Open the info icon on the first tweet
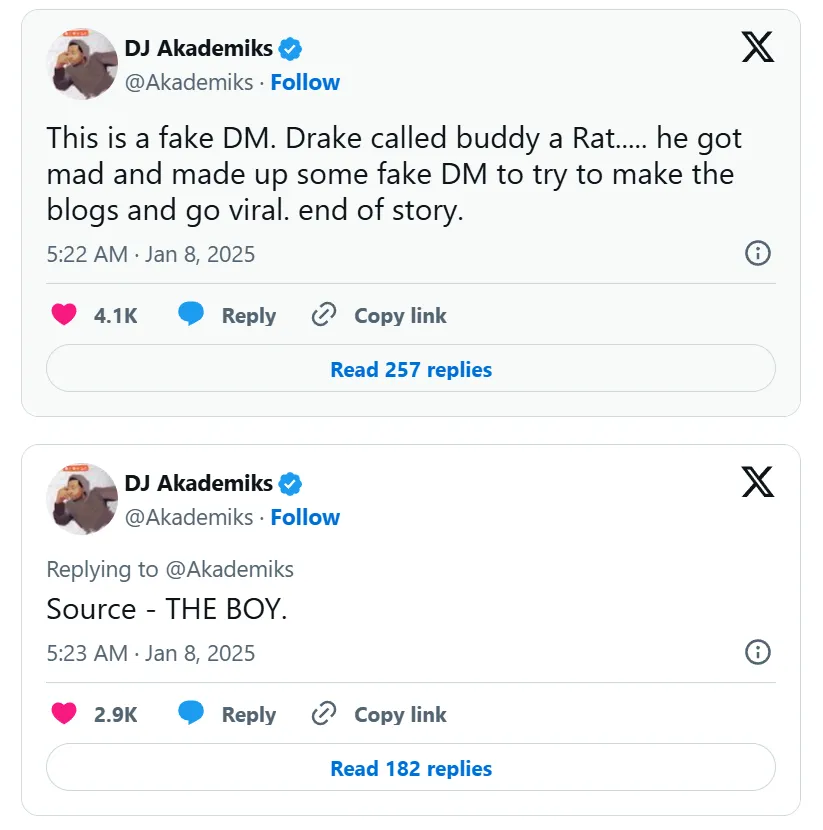Screen dimensions: 823x830 [x=758, y=254]
